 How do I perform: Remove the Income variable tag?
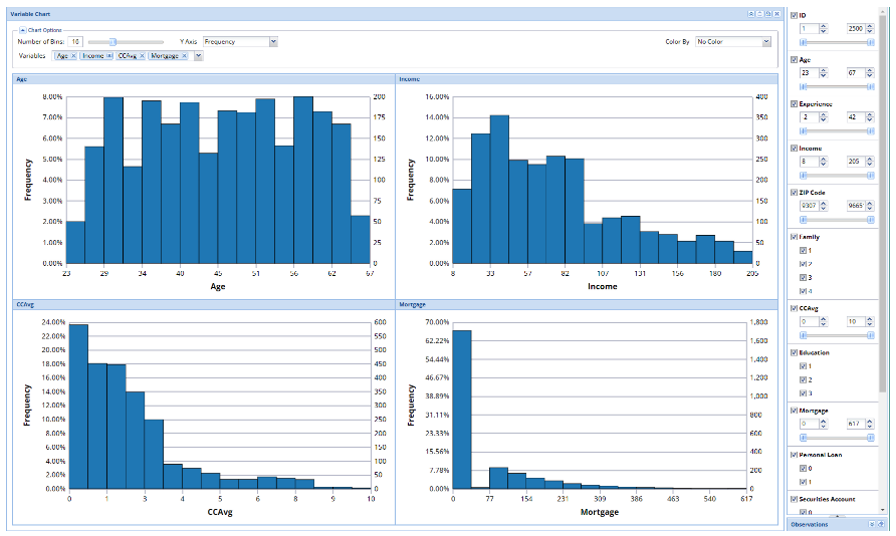pos(109,56)
